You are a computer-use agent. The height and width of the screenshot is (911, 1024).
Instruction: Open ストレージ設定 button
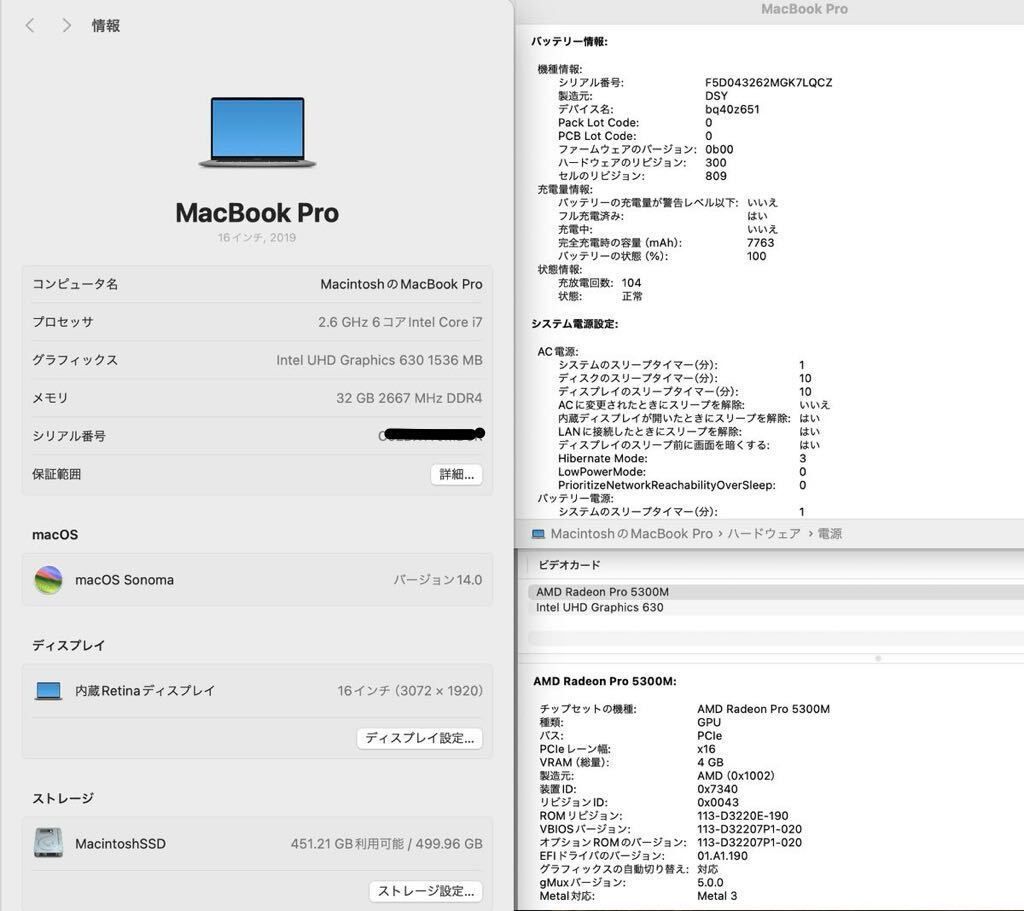pos(426,891)
